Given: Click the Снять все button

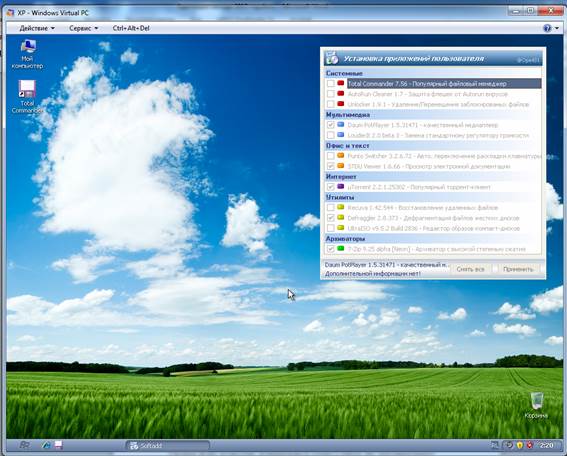Looking at the screenshot, I should 470,269.
